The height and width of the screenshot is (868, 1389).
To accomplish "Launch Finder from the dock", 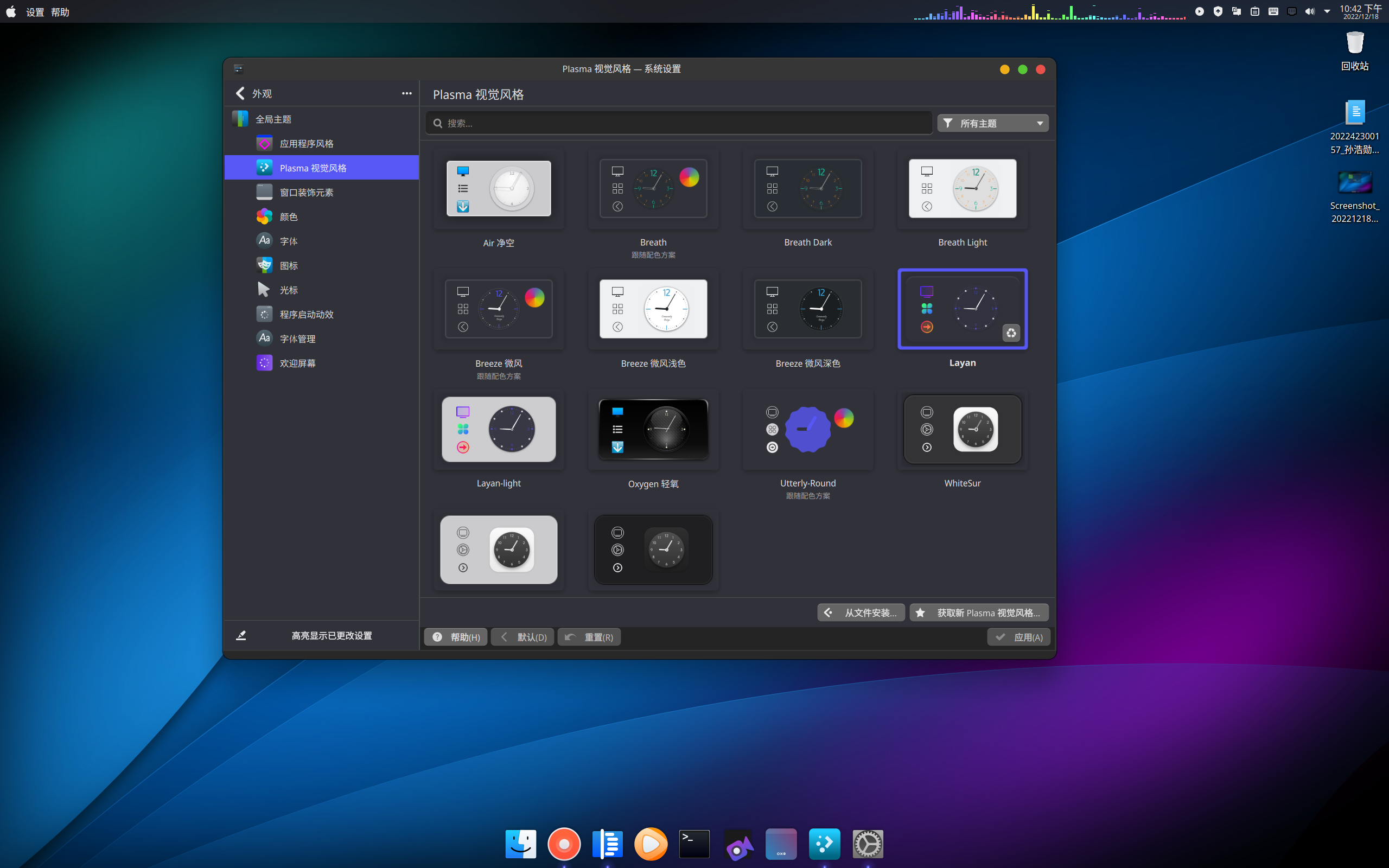I will 520,844.
